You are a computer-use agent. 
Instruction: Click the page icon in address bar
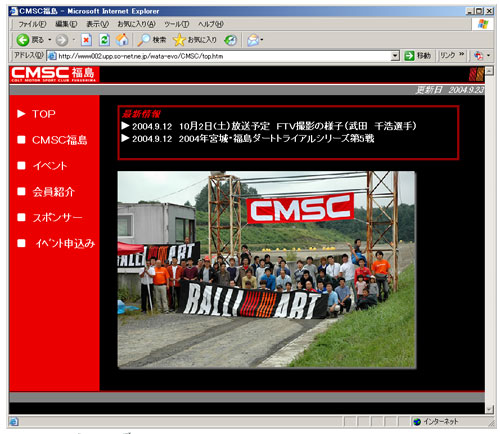pos(52,56)
